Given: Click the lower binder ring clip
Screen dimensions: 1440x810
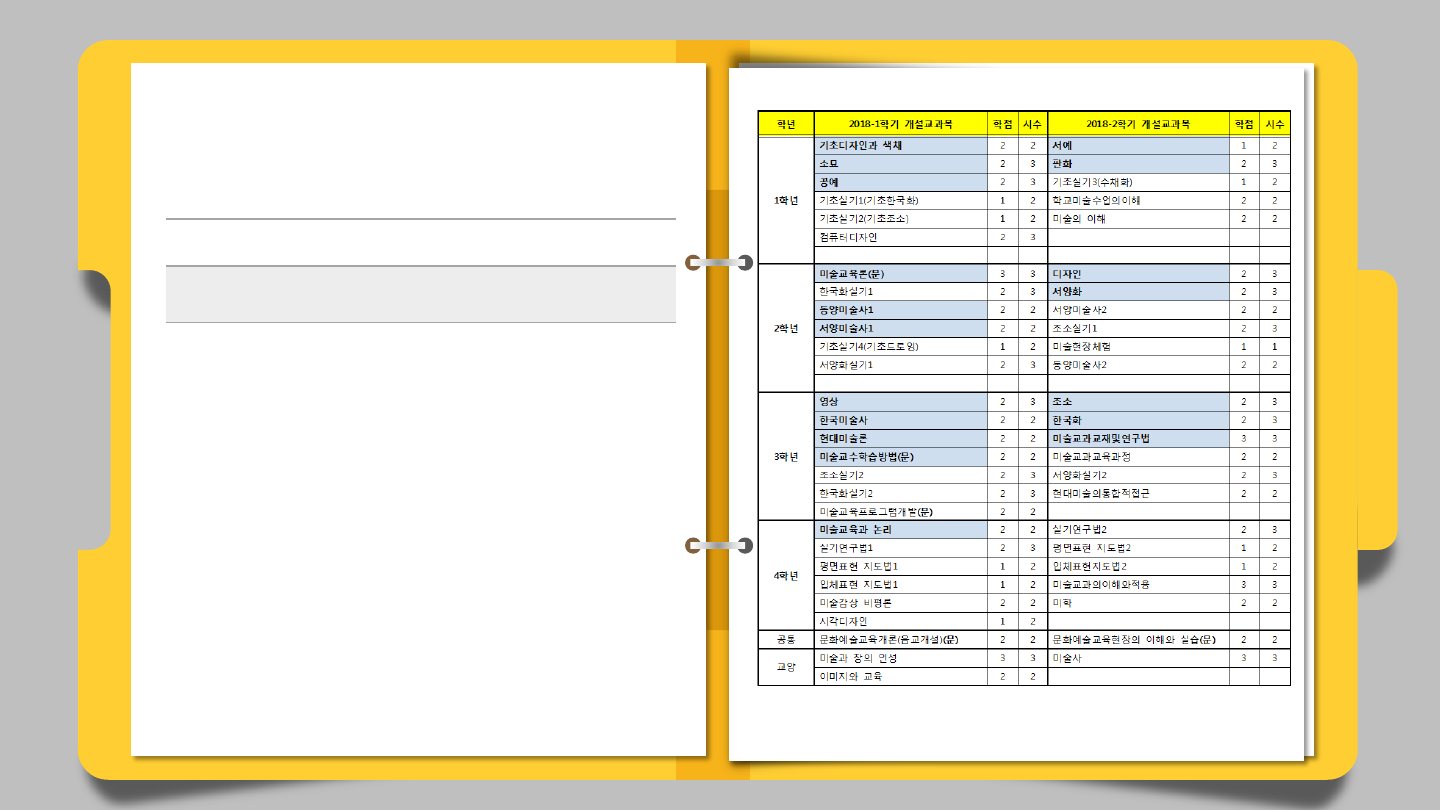Looking at the screenshot, I should [x=718, y=545].
